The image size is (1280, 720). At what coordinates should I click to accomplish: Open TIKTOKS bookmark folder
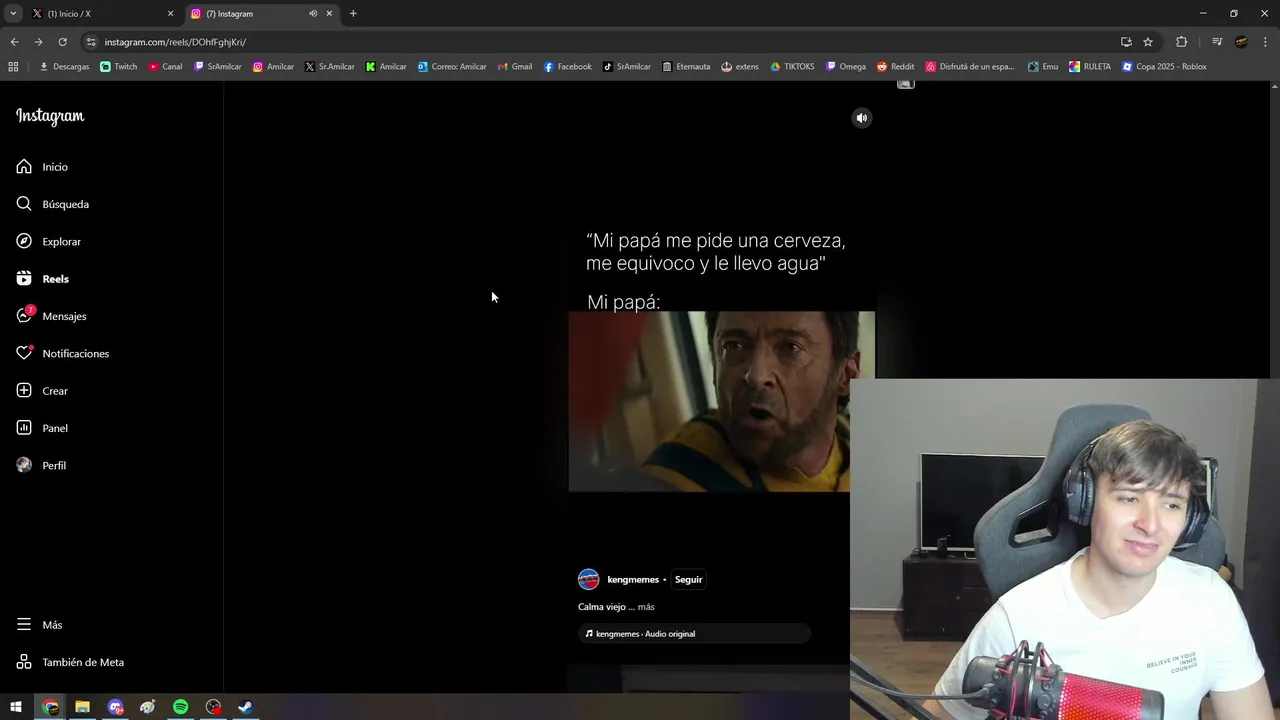(x=792, y=67)
